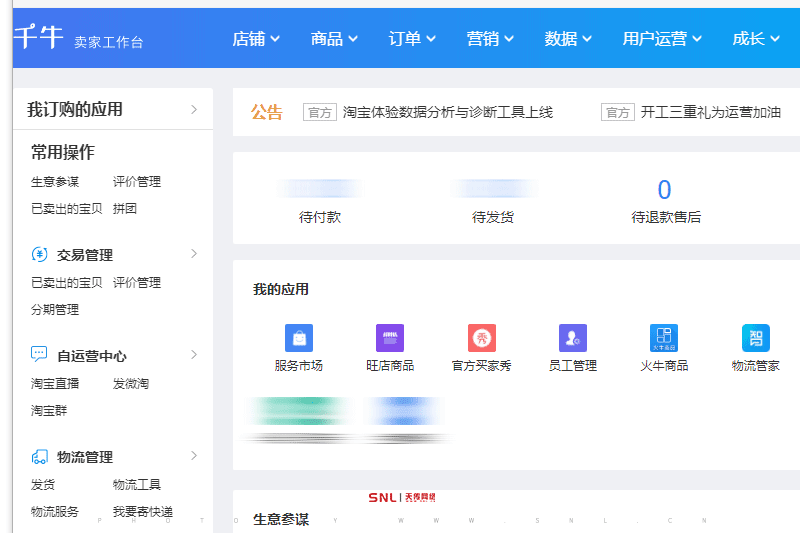The width and height of the screenshot is (800, 533).
Task: Read the 淘宝体验数据分析与诊断工具上线 announcement
Action: tap(447, 112)
